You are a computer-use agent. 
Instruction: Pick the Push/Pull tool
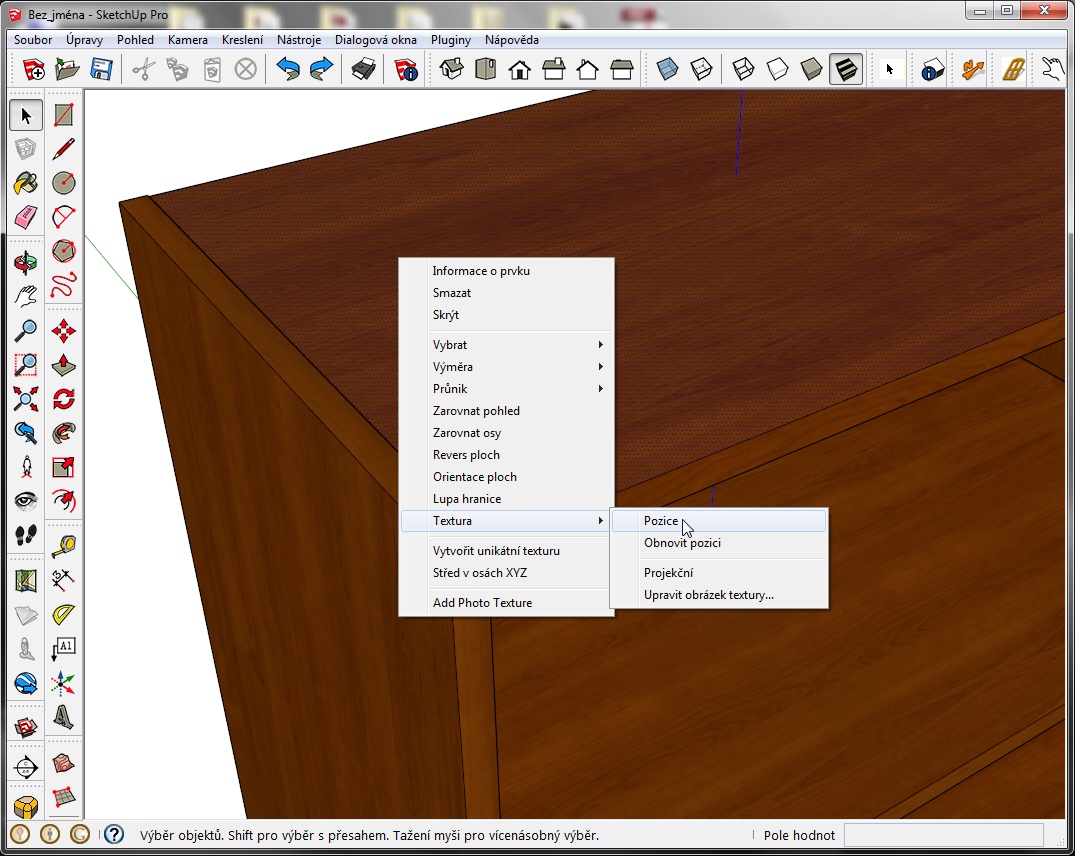[64, 364]
